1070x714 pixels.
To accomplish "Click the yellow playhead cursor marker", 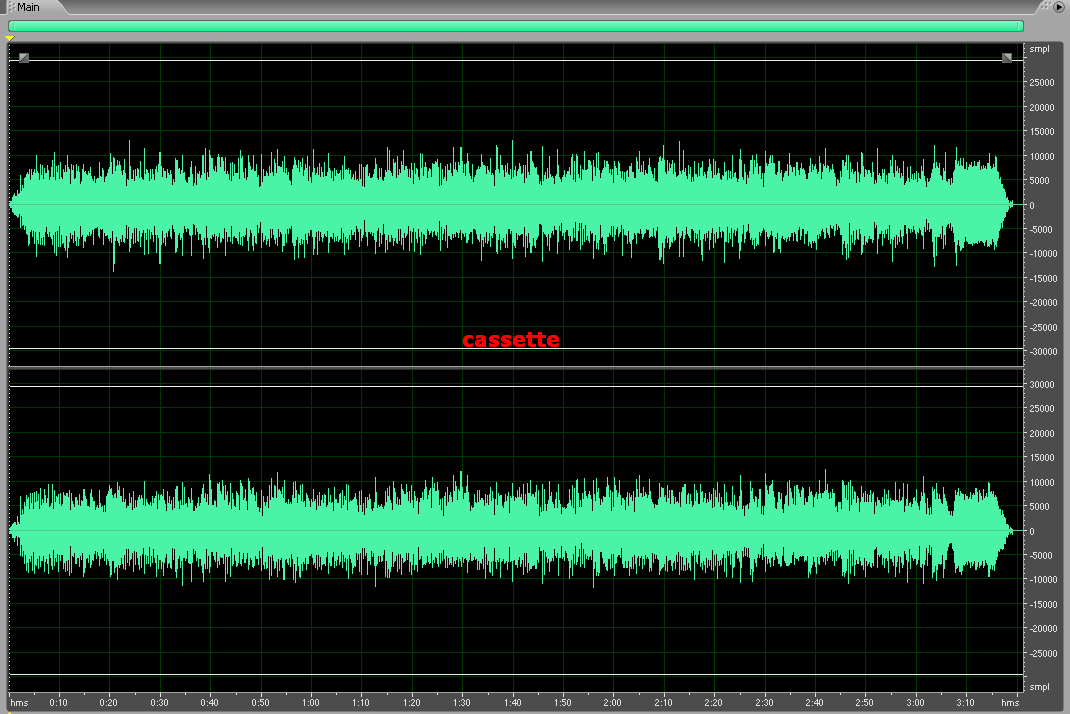I will pyautogui.click(x=10, y=38).
